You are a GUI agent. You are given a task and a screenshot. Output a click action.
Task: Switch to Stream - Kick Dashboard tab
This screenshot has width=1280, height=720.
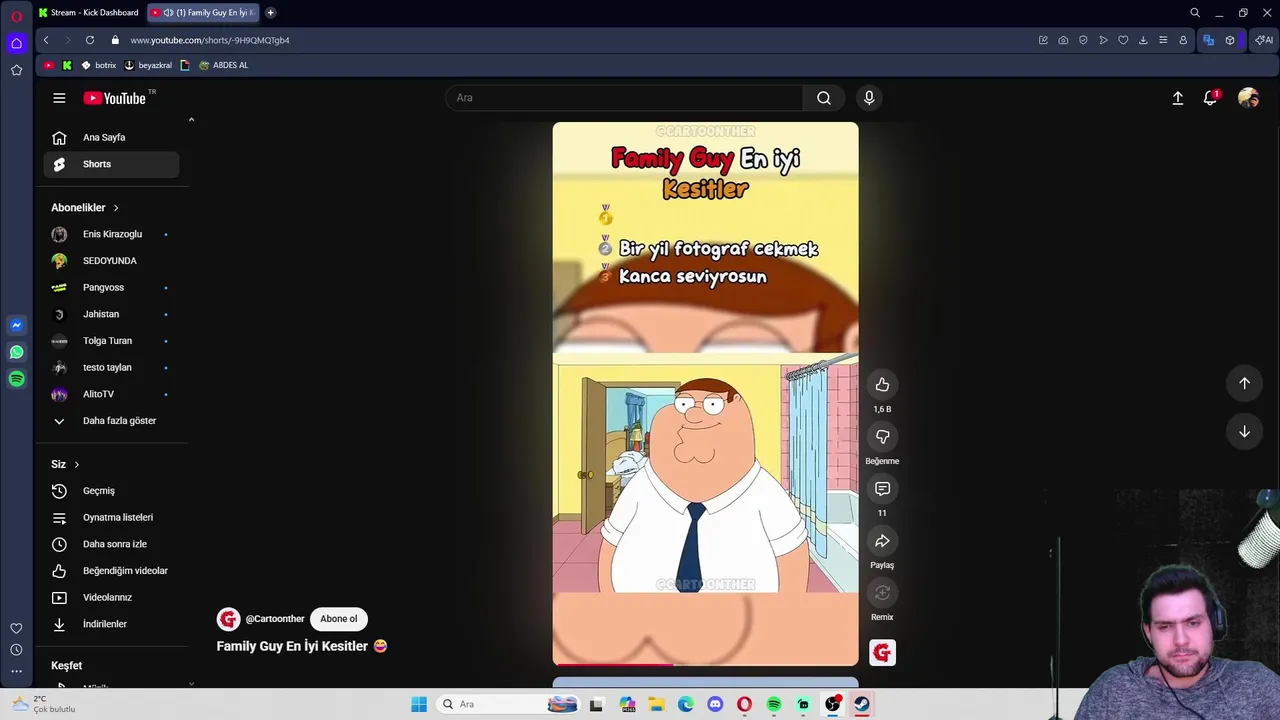(89, 13)
